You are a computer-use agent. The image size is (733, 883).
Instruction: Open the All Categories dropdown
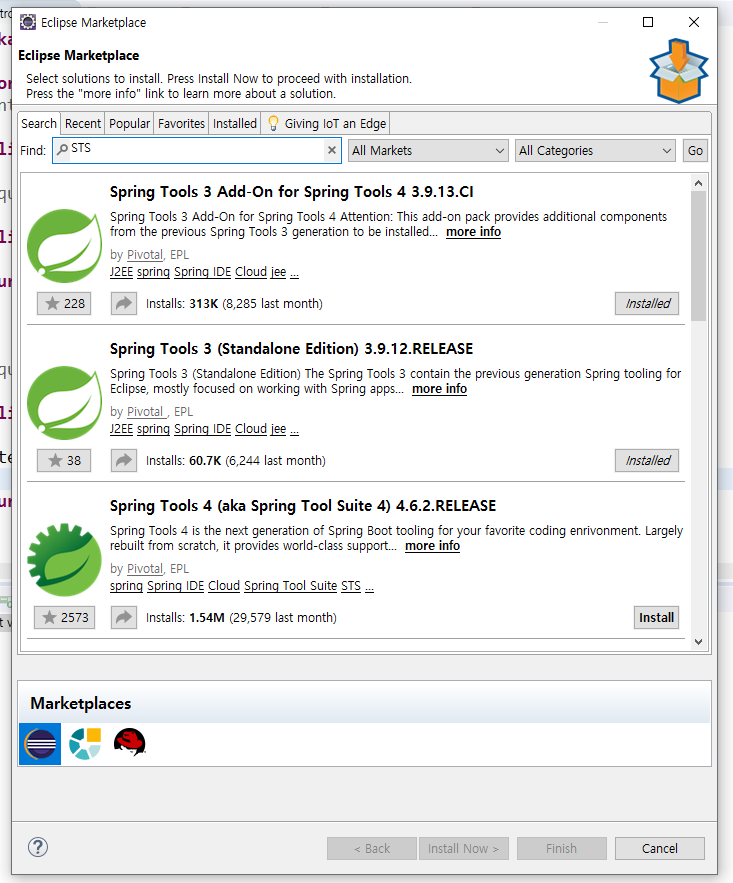[x=595, y=150]
